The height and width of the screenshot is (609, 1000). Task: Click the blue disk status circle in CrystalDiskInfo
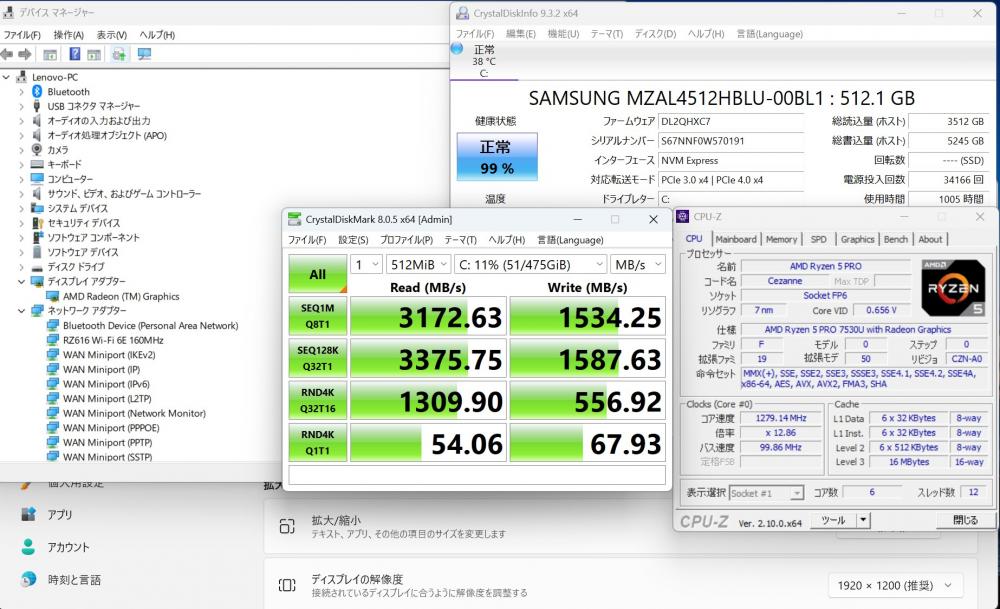(457, 48)
